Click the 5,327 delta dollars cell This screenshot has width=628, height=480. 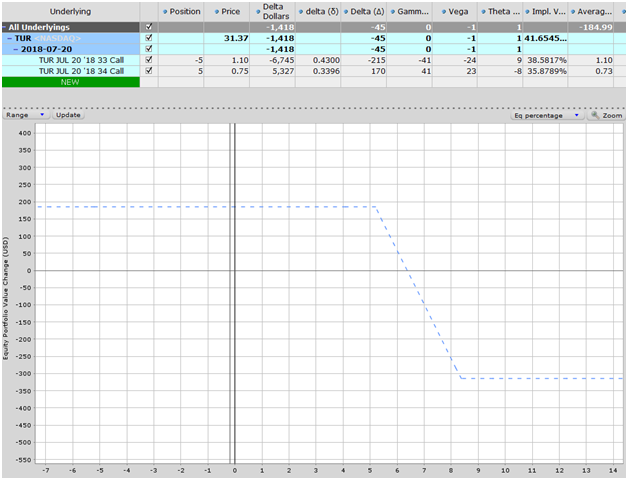coord(272,71)
